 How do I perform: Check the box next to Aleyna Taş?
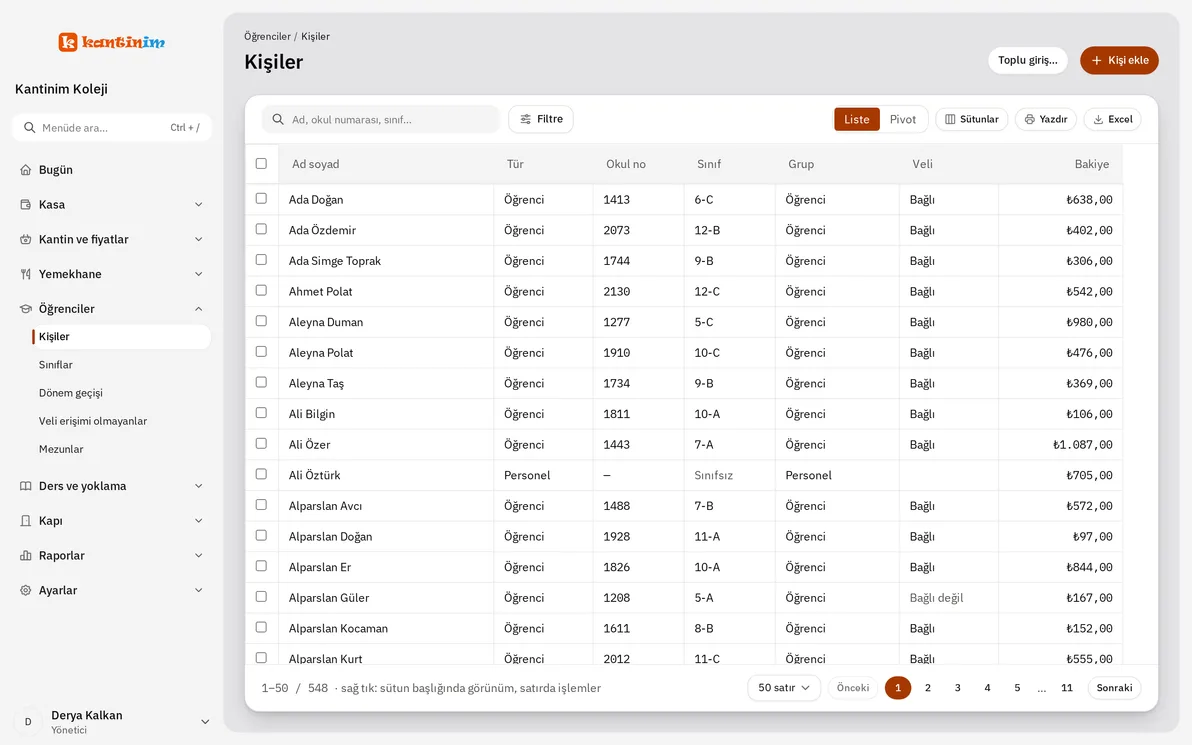tap(262, 382)
